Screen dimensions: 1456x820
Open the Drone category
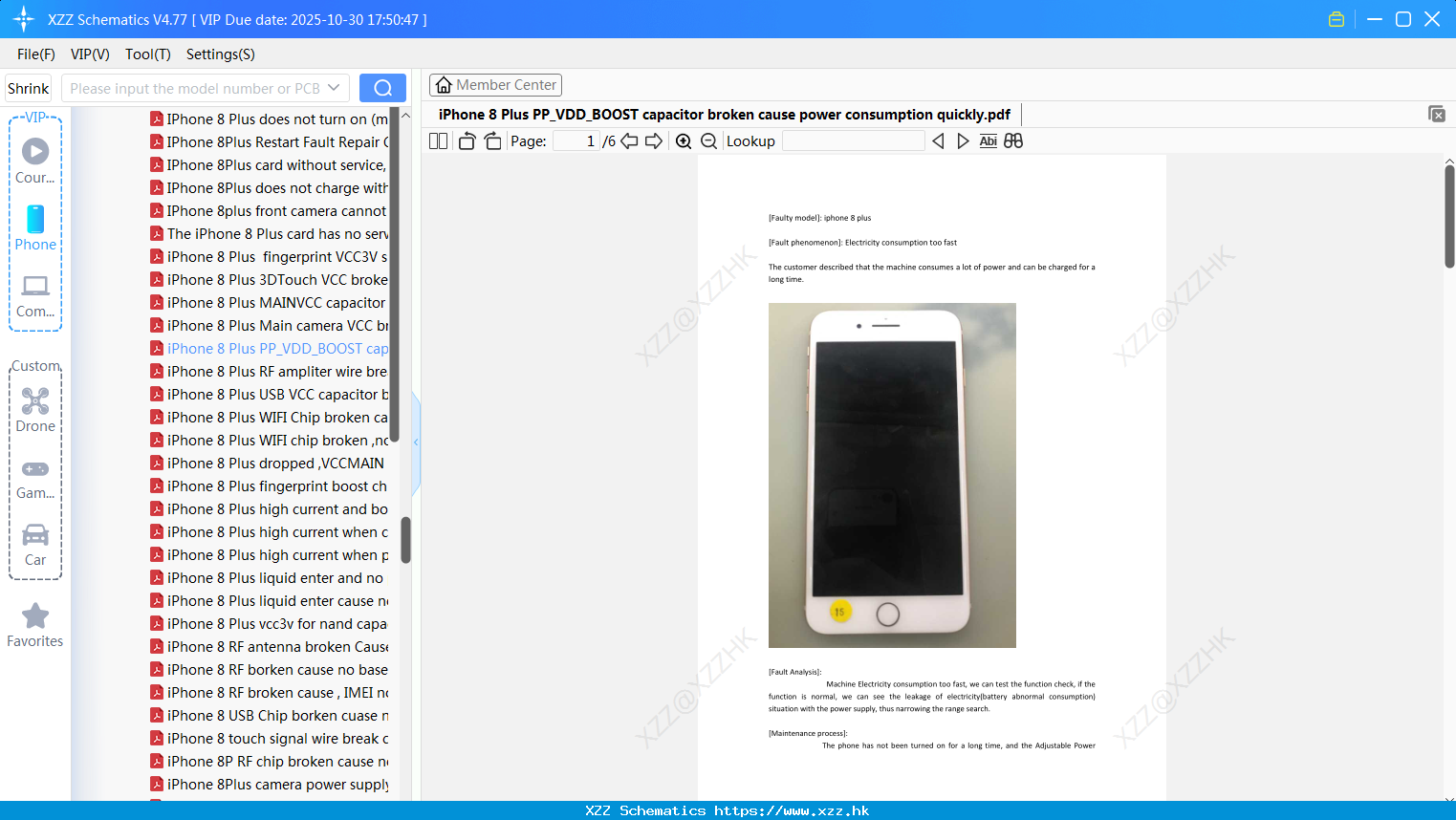(x=35, y=410)
